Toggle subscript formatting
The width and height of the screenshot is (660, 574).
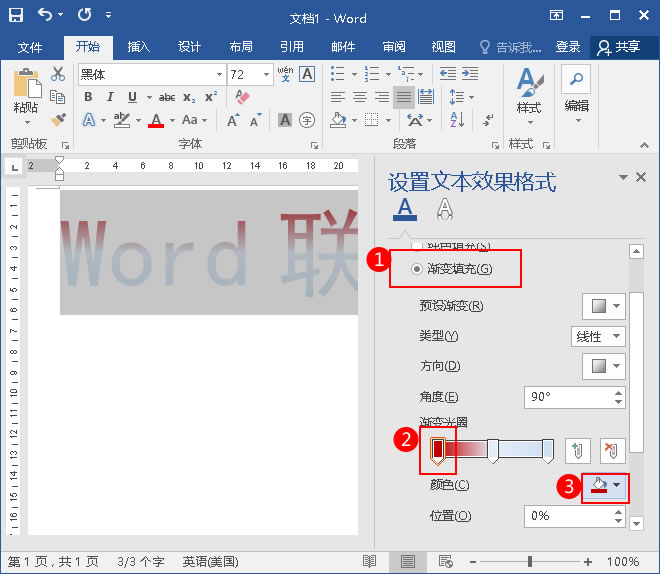click(189, 98)
